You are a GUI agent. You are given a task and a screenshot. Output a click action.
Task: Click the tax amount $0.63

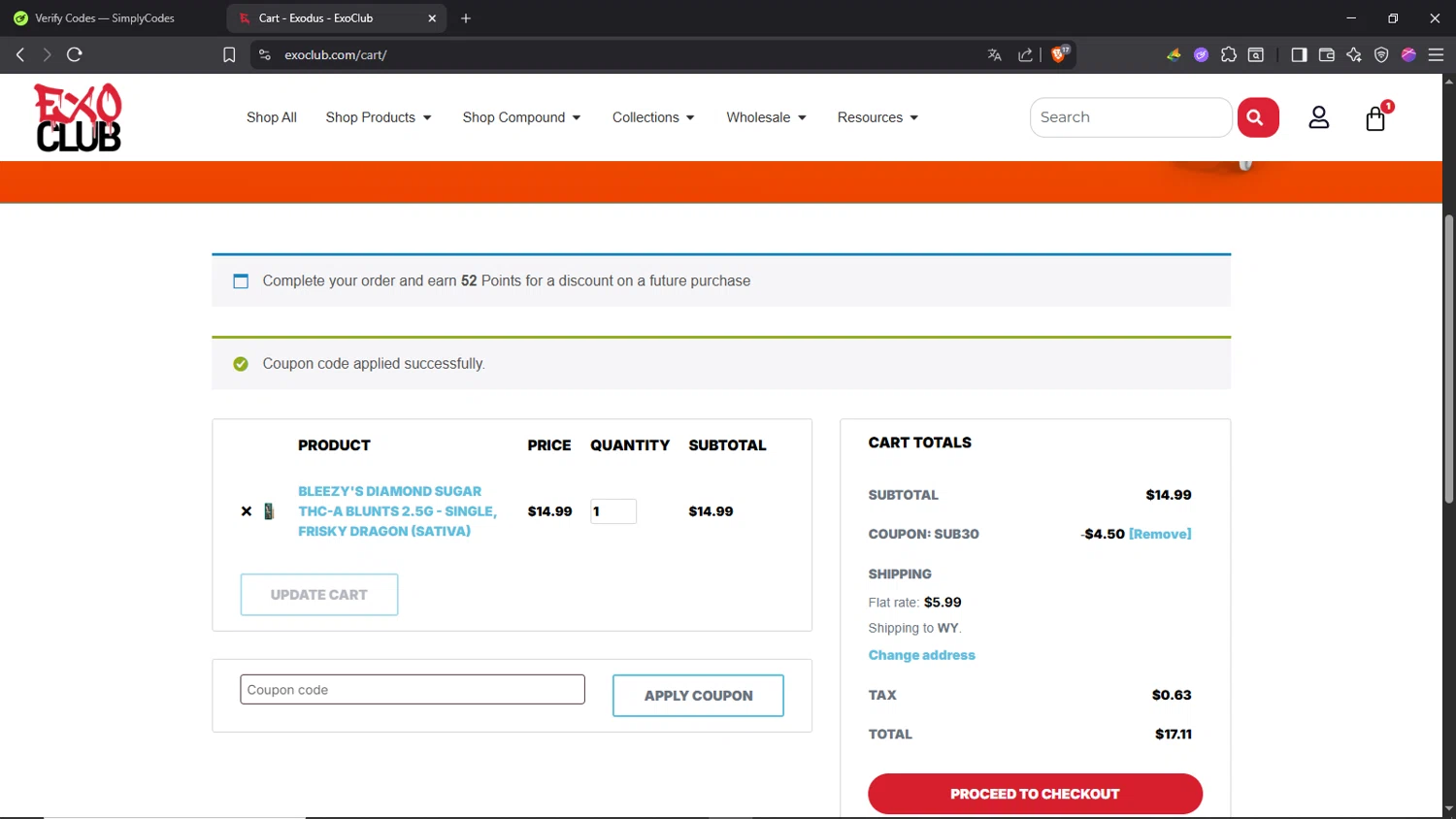click(1172, 695)
